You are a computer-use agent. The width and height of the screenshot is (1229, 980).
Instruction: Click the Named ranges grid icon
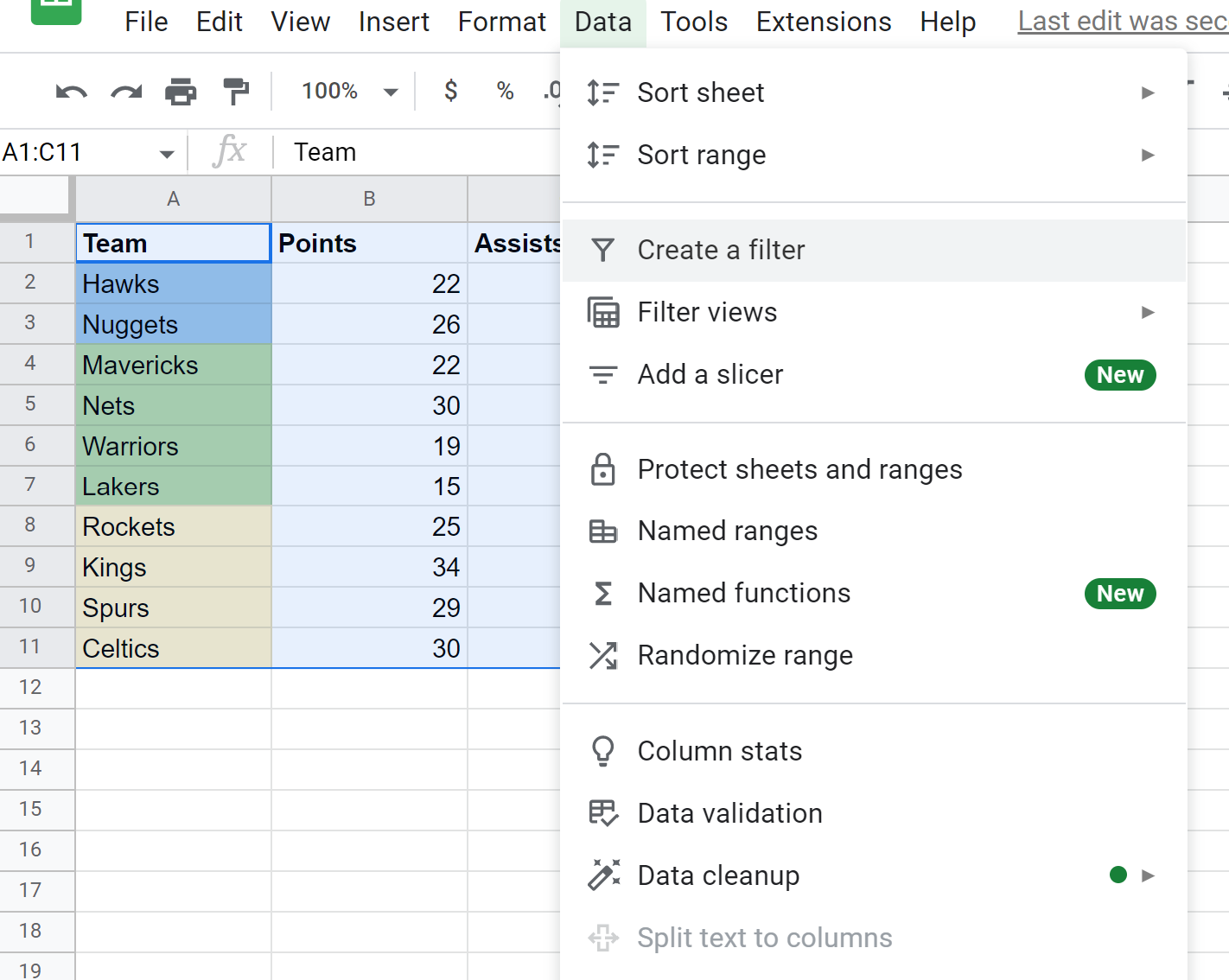point(603,531)
